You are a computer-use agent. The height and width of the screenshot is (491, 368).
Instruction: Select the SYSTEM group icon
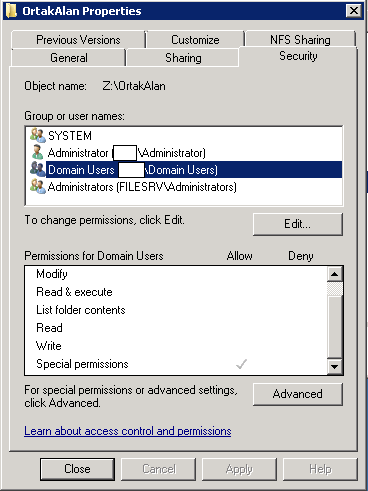coord(38,135)
